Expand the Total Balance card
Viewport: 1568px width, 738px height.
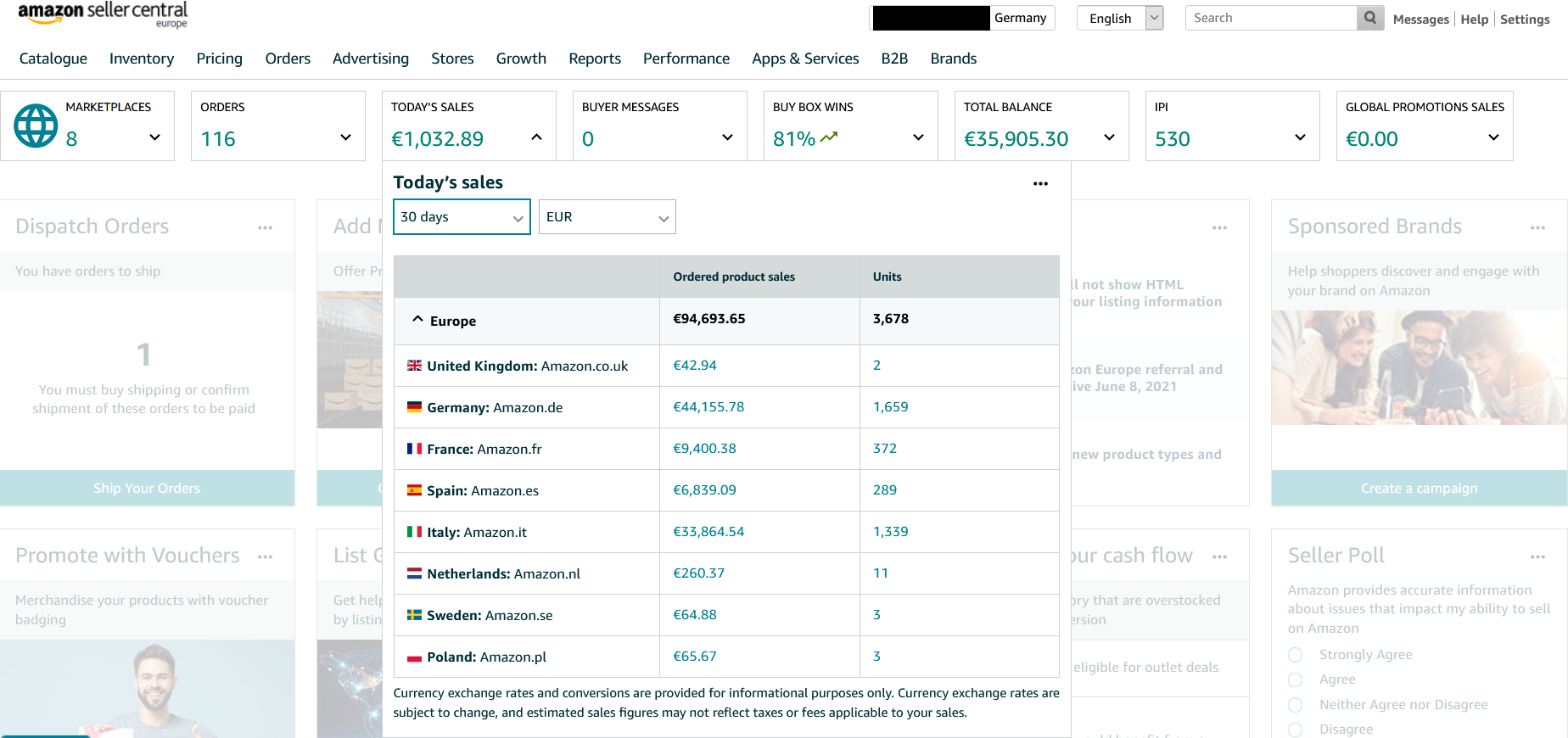pyautogui.click(x=1109, y=137)
